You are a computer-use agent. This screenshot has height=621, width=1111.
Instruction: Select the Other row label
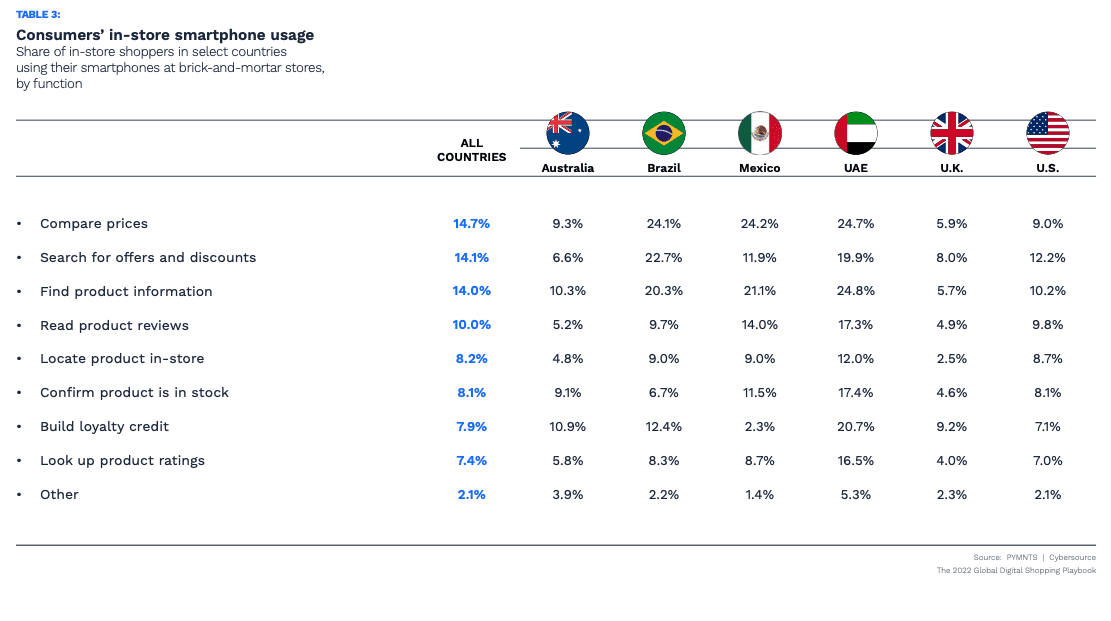click(x=59, y=495)
